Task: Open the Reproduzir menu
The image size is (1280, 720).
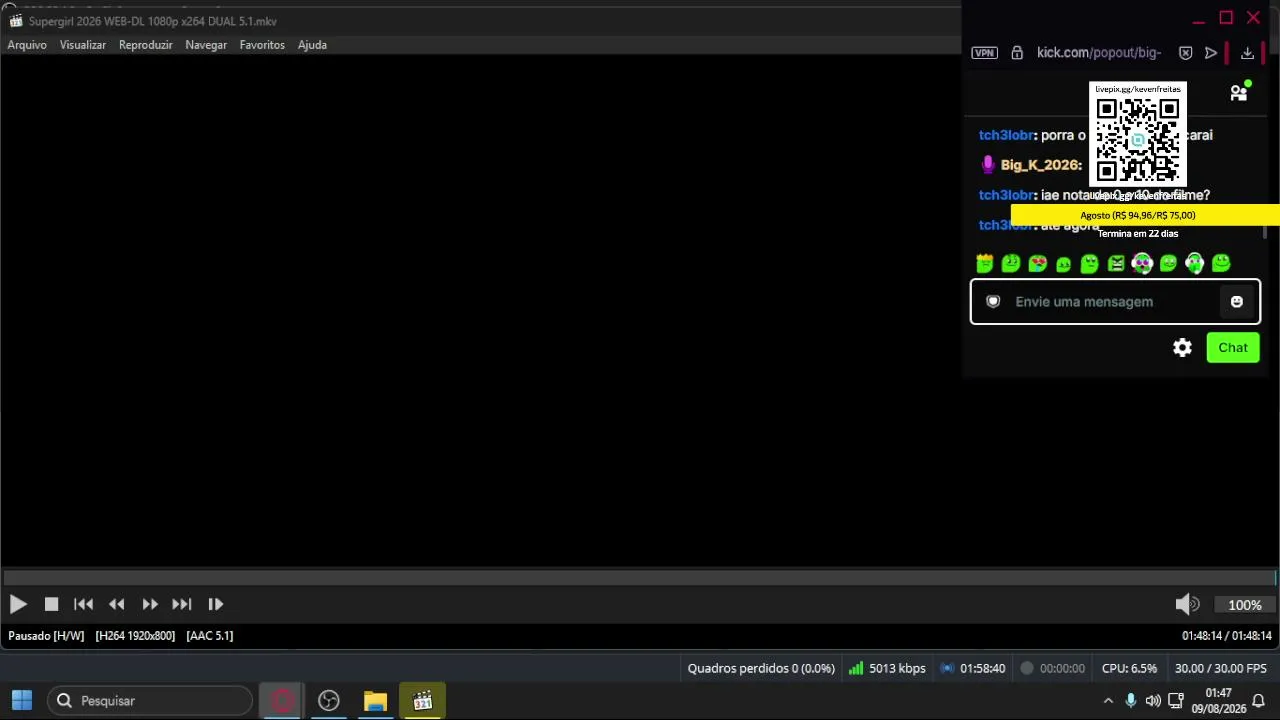Action: coord(146,45)
